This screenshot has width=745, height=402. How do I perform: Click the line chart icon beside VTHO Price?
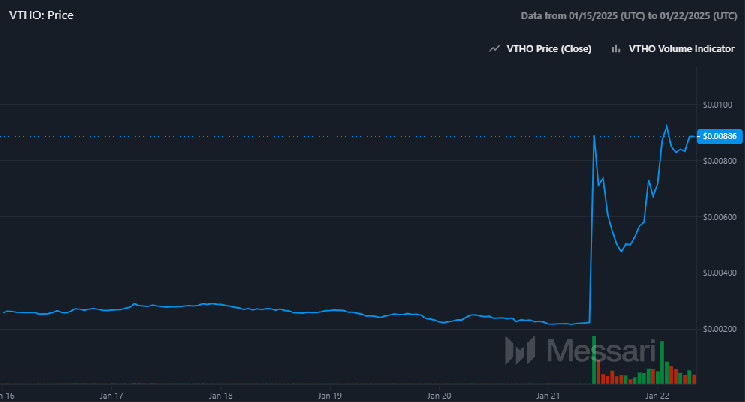495,48
